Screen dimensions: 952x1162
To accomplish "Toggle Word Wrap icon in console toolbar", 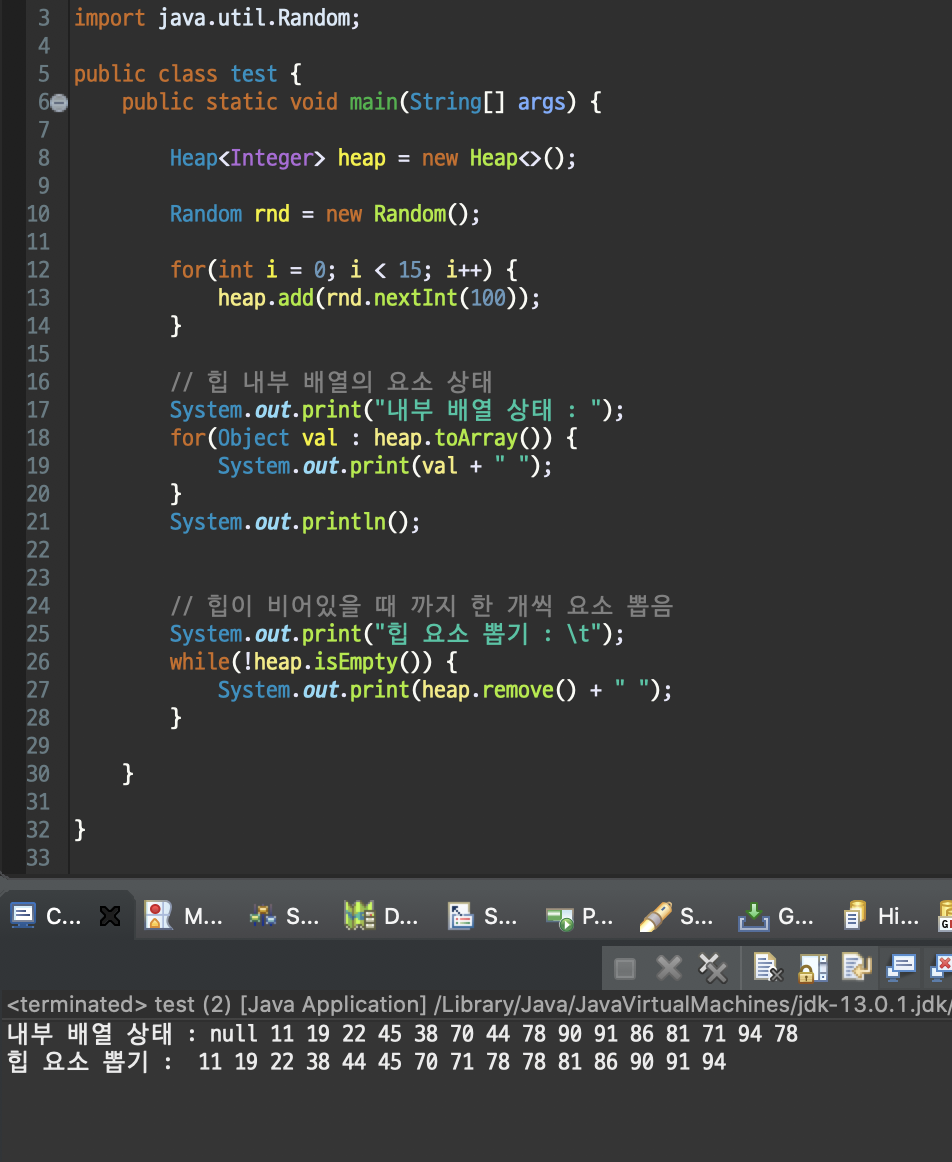I will (x=856, y=968).
